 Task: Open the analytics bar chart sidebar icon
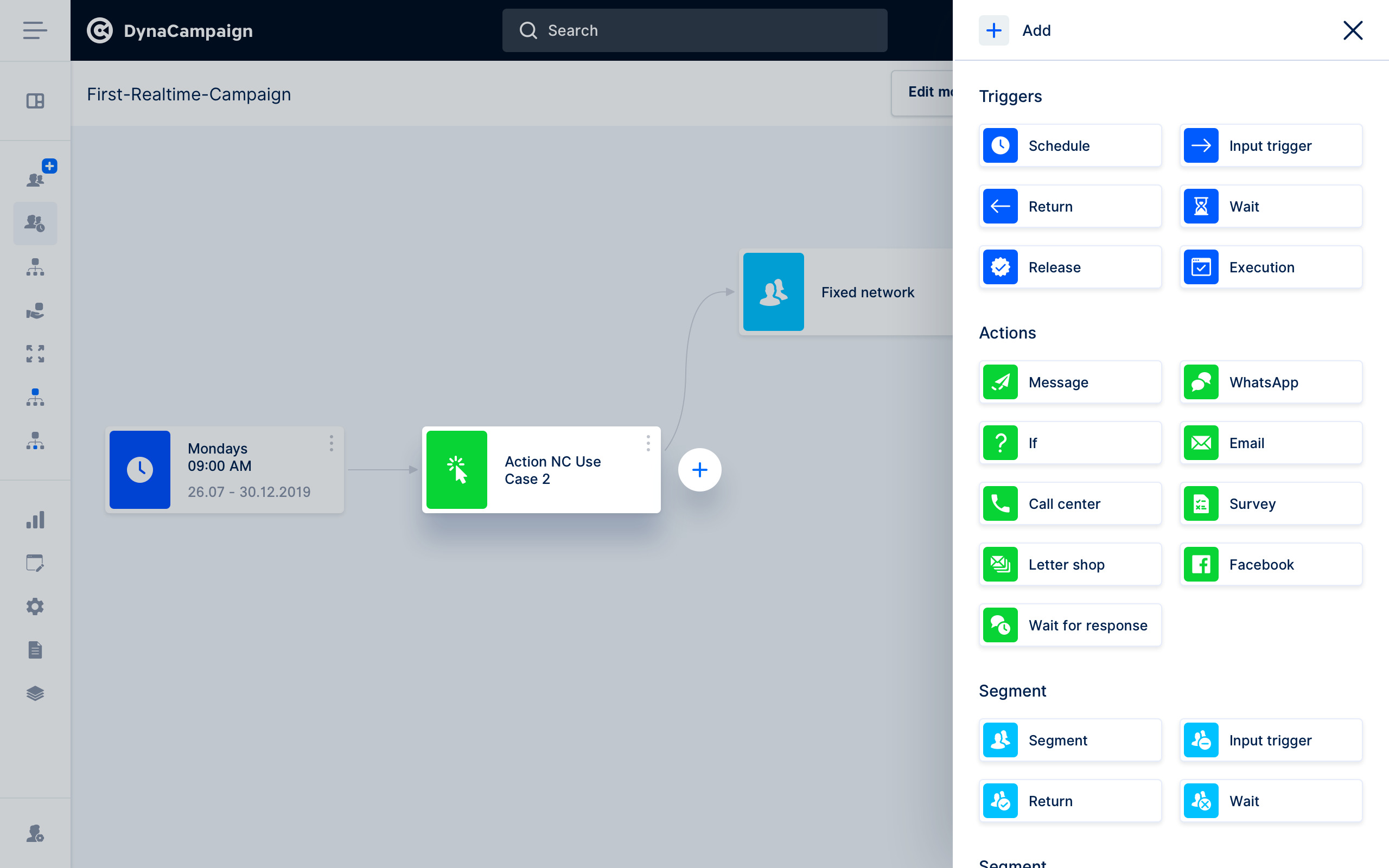35,520
